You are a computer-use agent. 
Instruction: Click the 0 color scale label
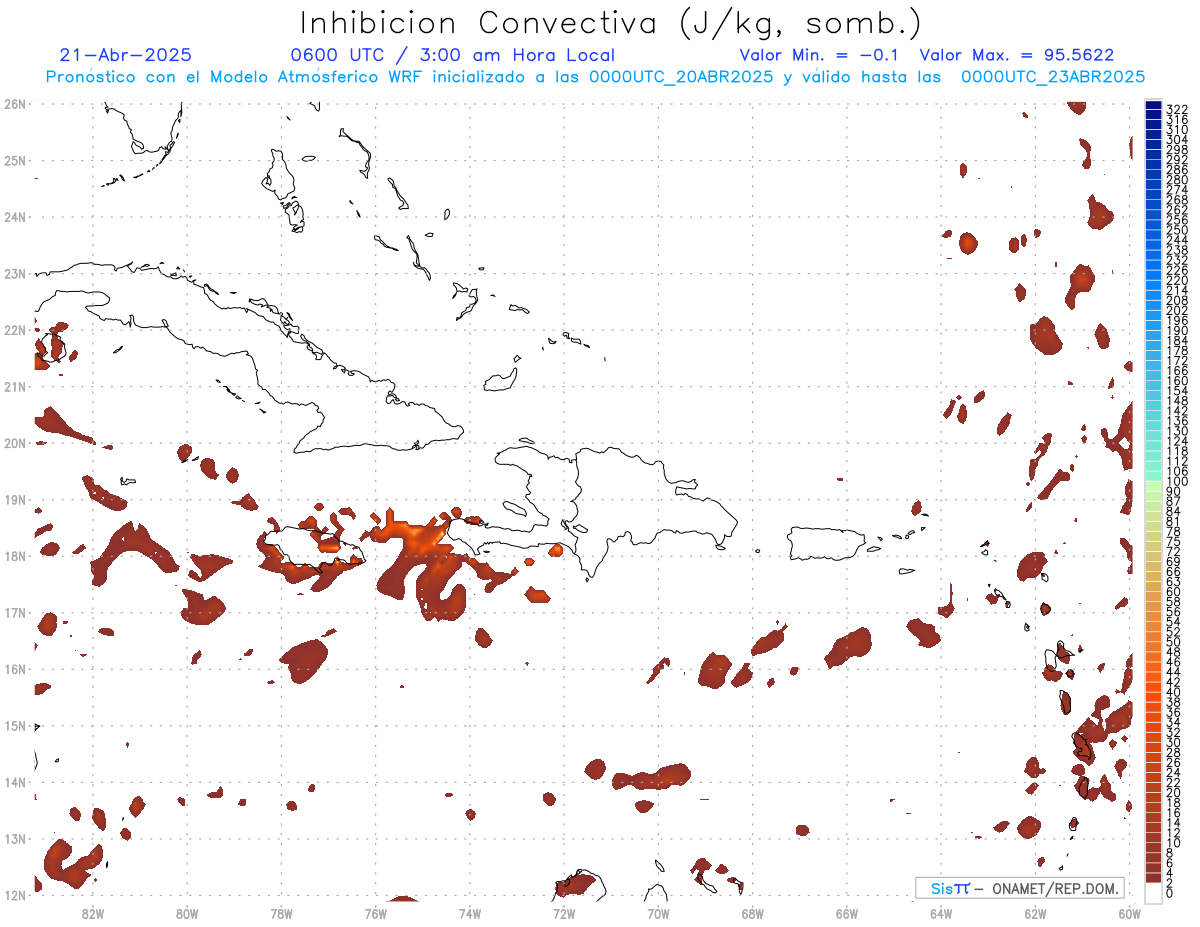point(1170,893)
